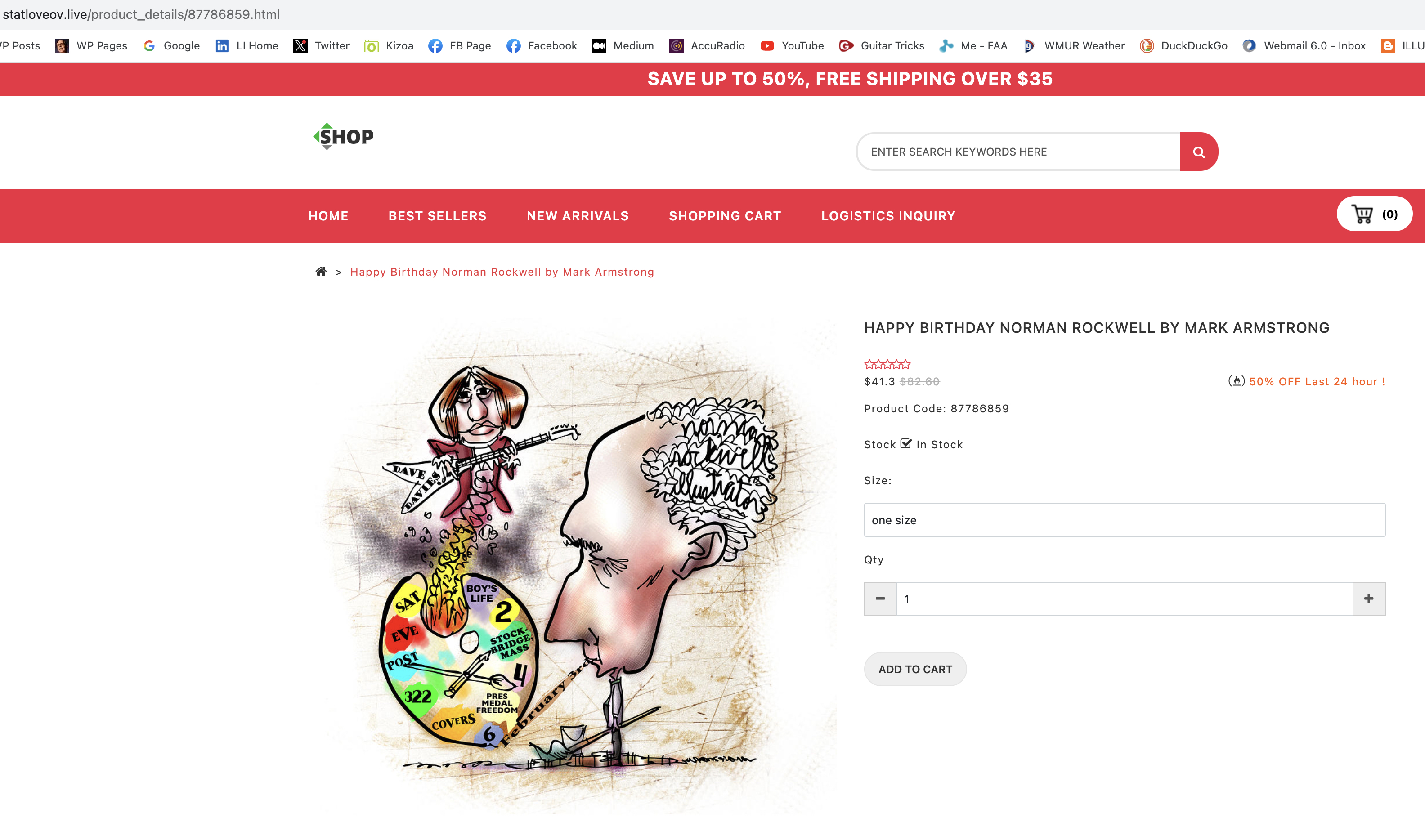Click the home icon in breadcrumb
Viewport: 1425px width, 840px height.
tap(321, 272)
